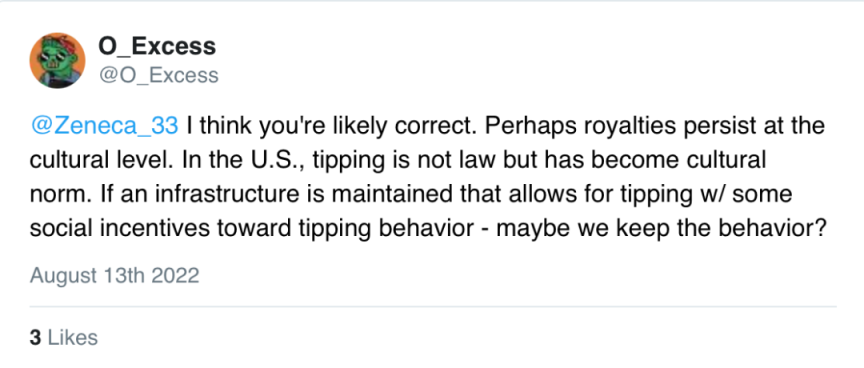Screen dimensions: 864x368
Task: Click the bold O_Excess display name
Action: [x=157, y=46]
